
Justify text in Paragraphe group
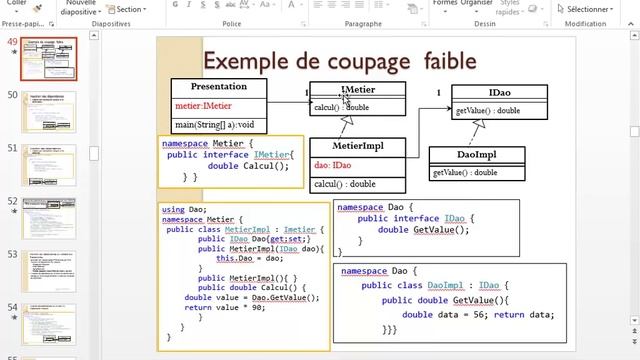(360, 4)
